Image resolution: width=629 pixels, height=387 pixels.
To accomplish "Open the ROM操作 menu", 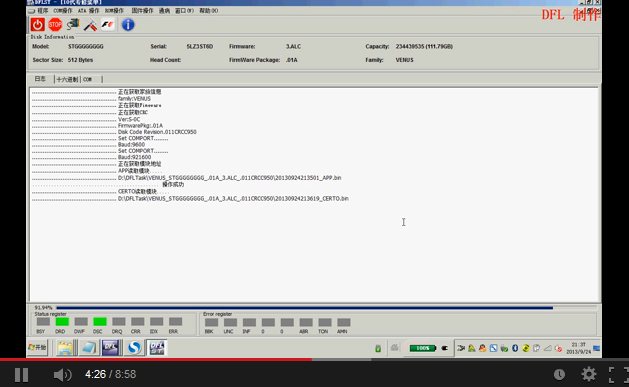I will point(114,11).
